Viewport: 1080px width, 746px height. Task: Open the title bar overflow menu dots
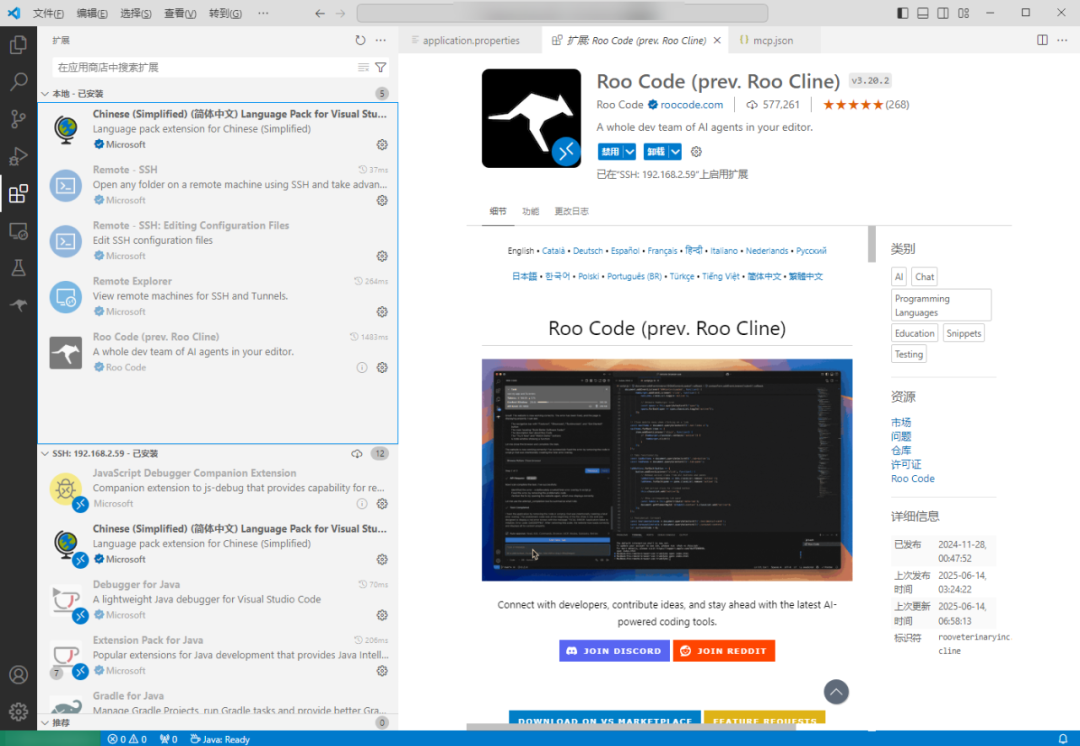263,13
